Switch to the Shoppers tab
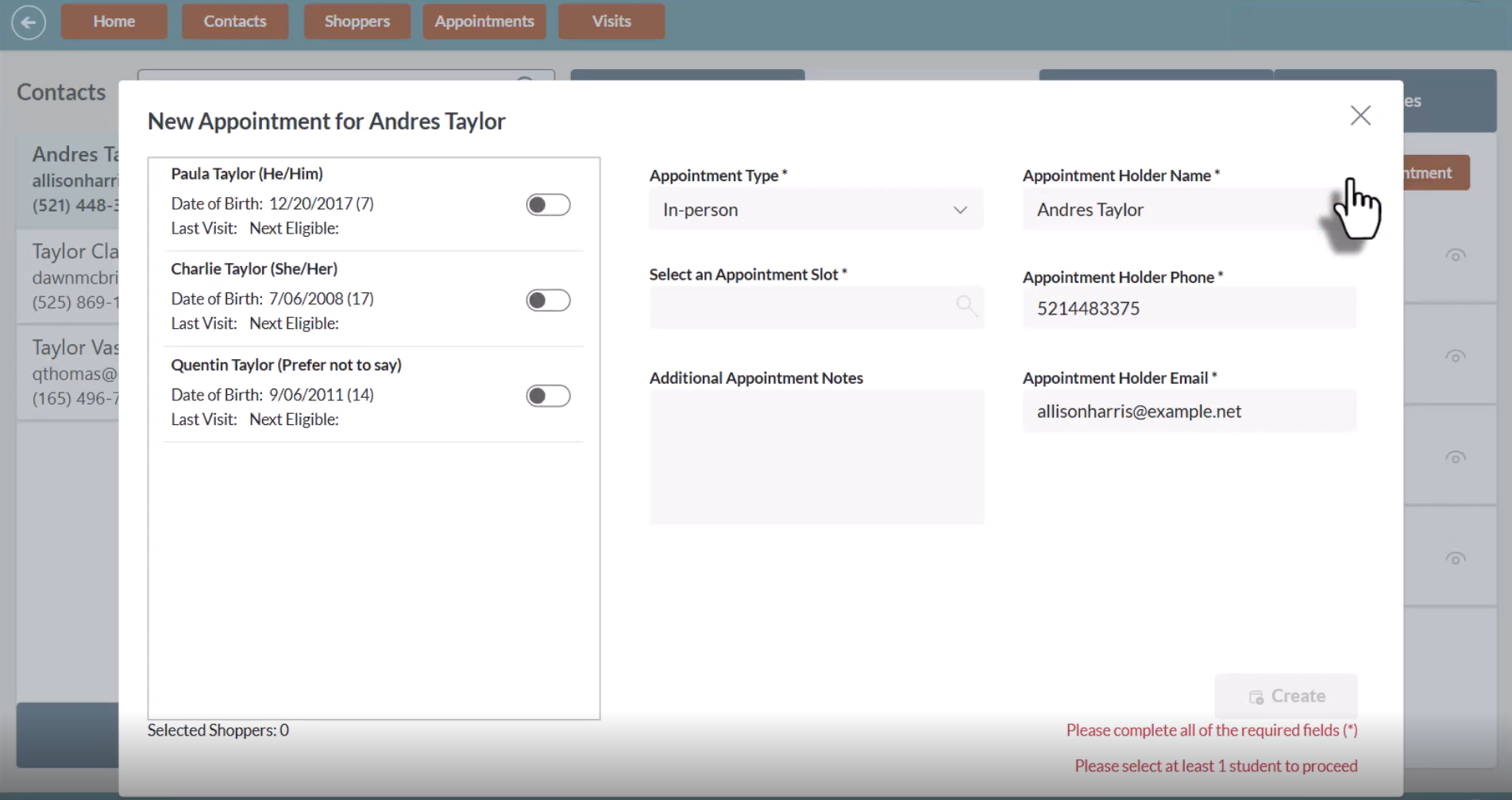This screenshot has width=1512, height=800. click(357, 21)
